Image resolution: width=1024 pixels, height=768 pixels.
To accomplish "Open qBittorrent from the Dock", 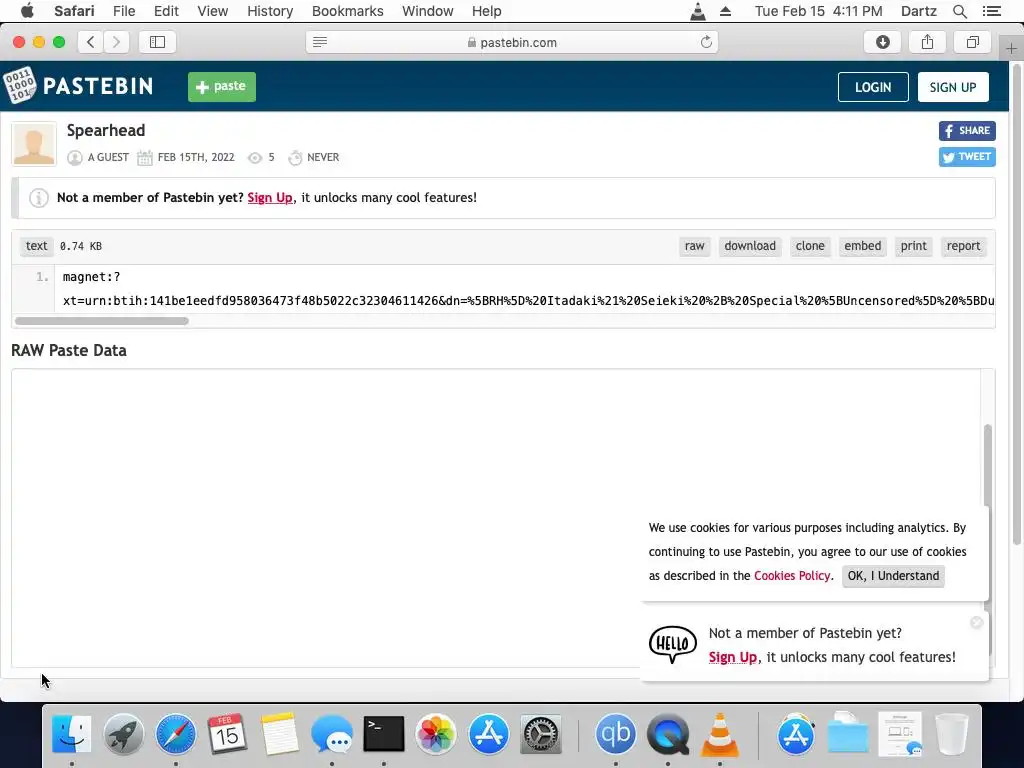I will coord(615,734).
